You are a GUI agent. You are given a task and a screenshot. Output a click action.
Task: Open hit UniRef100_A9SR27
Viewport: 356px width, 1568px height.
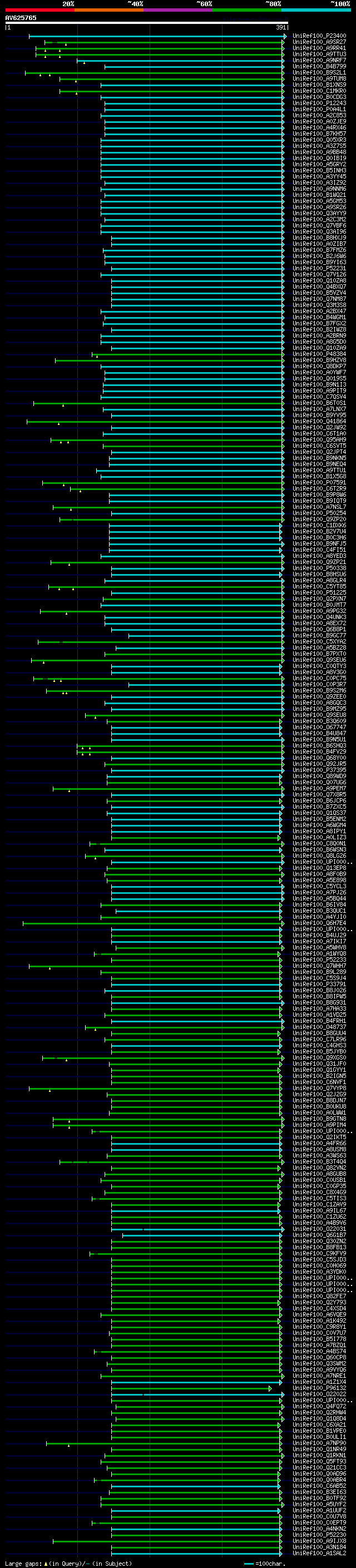pos(319,43)
